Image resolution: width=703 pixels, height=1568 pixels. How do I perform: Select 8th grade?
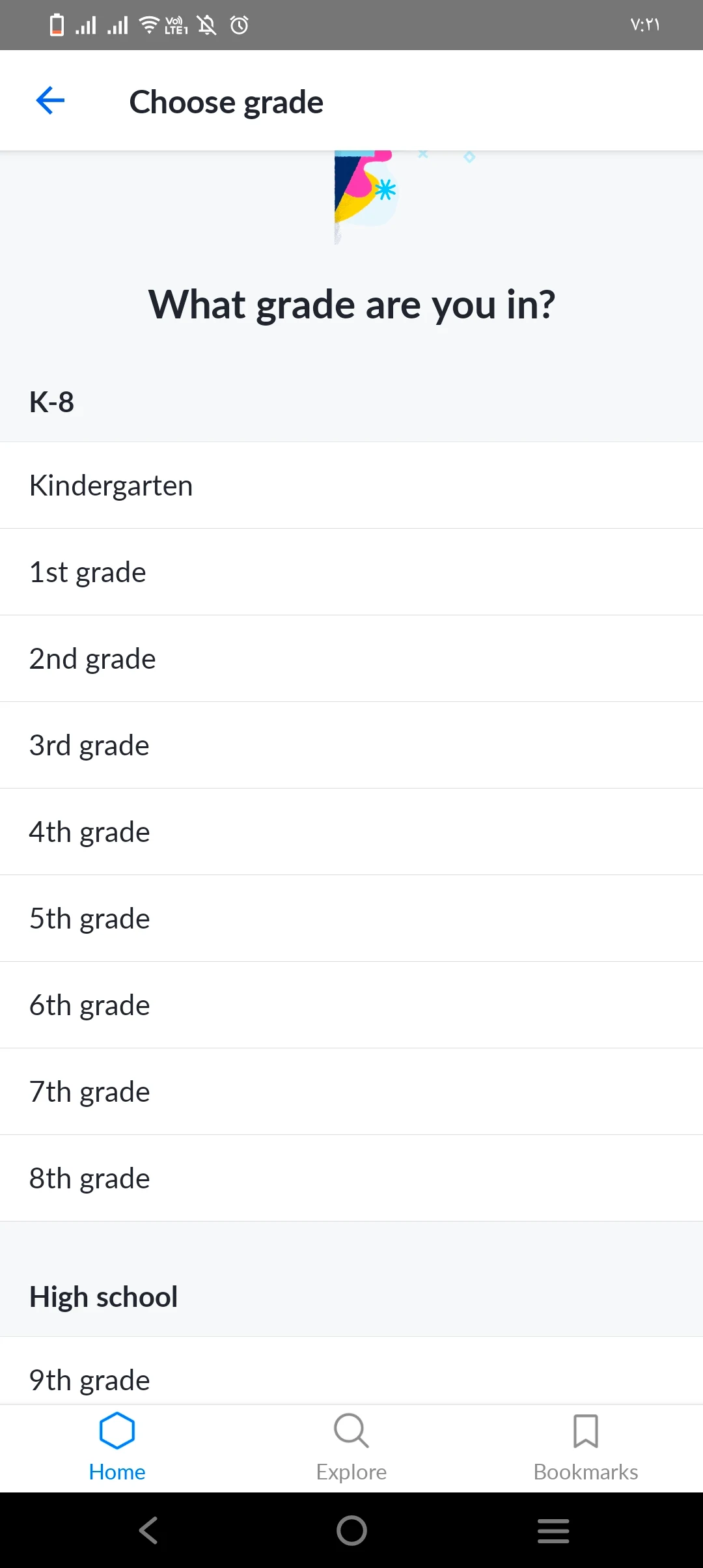pyautogui.click(x=351, y=1178)
